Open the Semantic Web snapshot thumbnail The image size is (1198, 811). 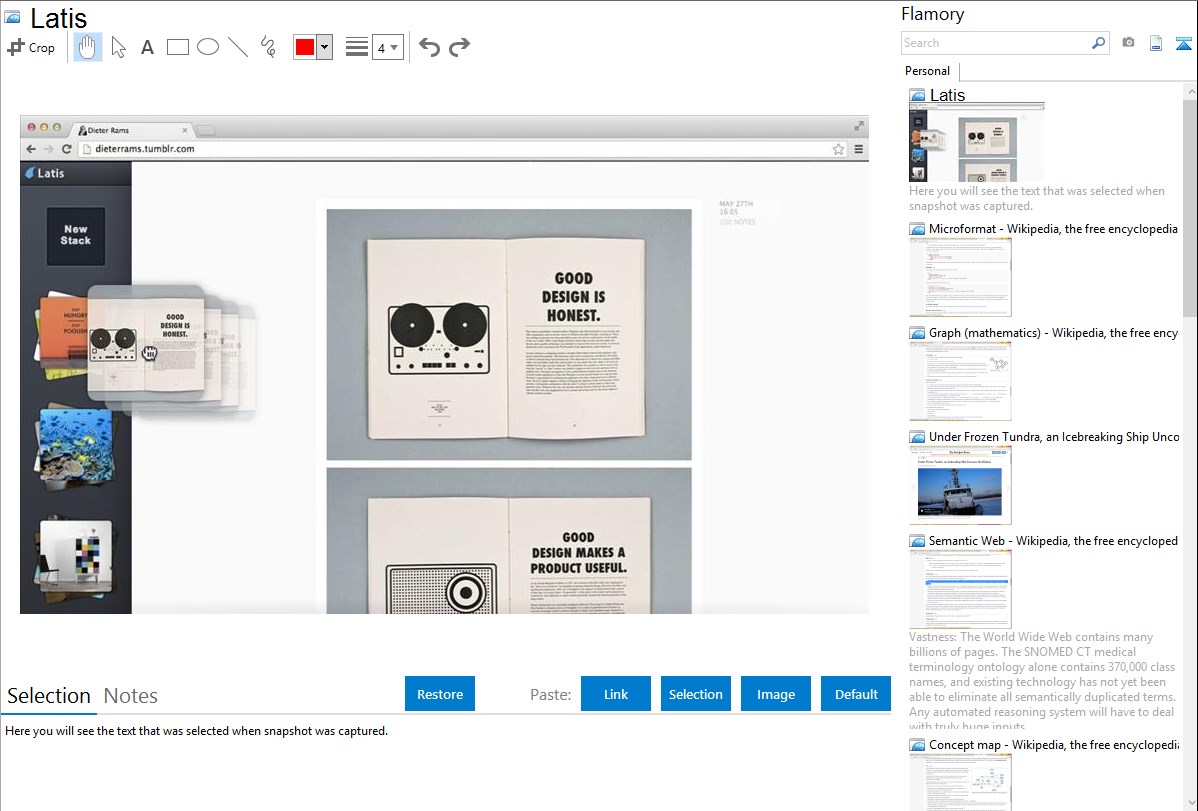(x=960, y=588)
